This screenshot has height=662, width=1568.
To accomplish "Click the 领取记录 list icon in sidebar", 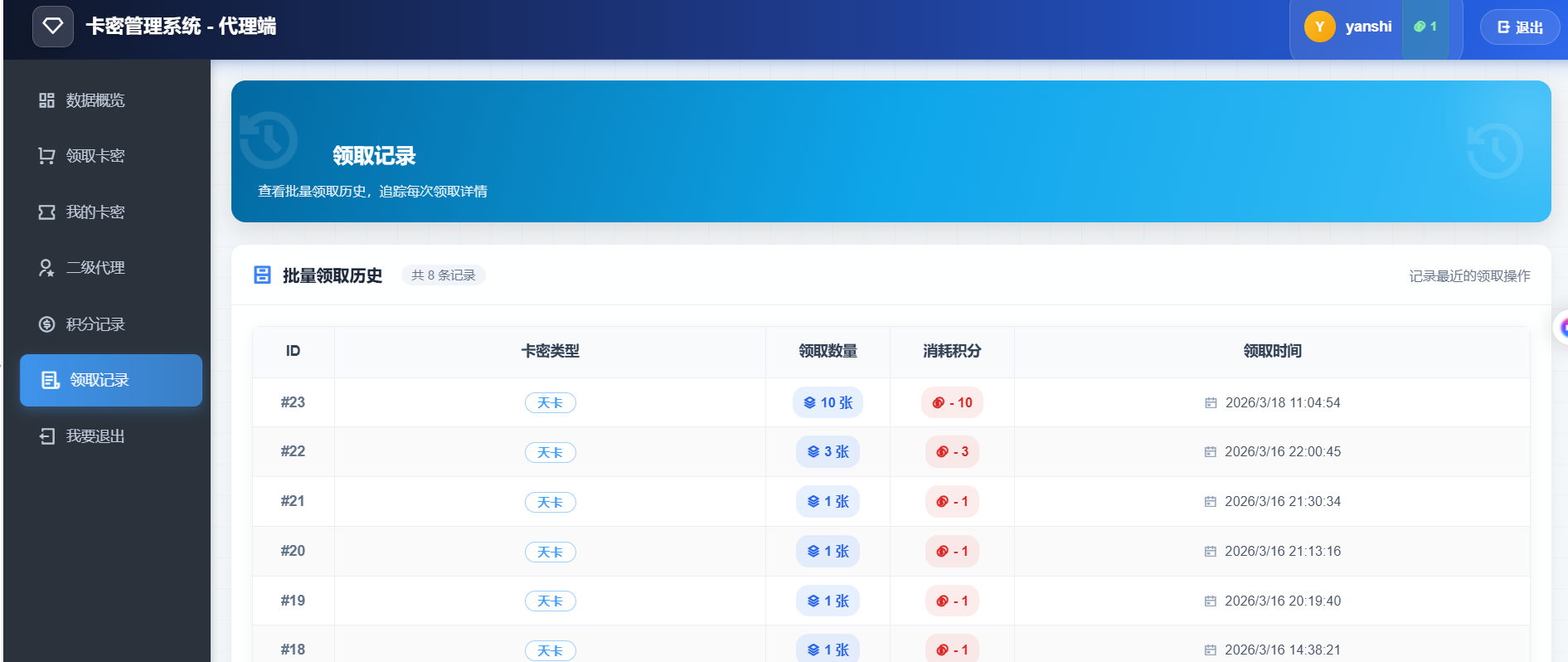I will (51, 380).
